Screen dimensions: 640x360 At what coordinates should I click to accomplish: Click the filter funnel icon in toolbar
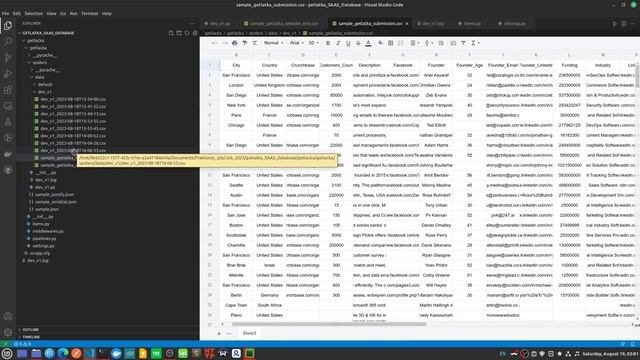point(463,43)
